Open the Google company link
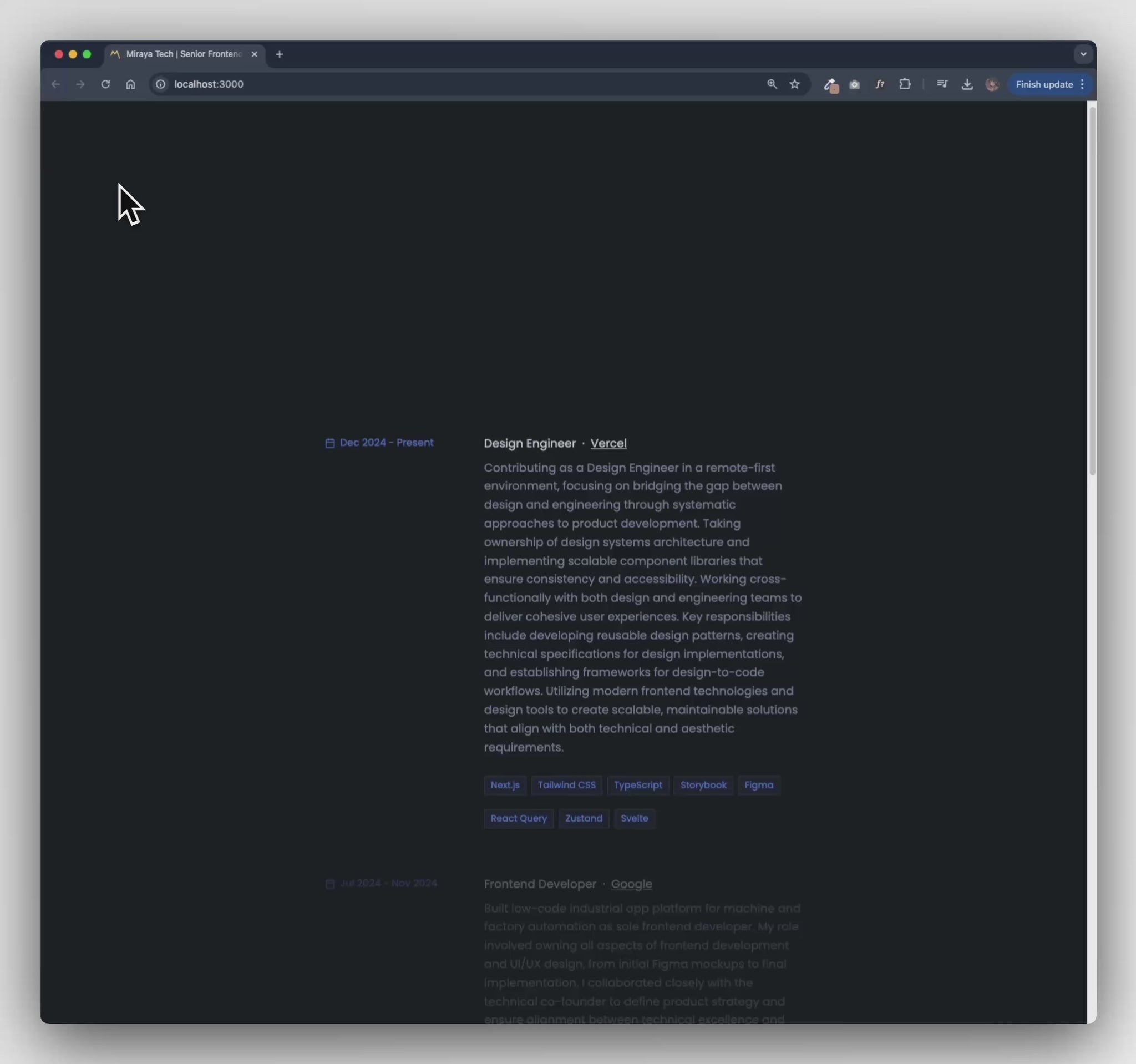Viewport: 1136px width, 1064px height. 631,884
